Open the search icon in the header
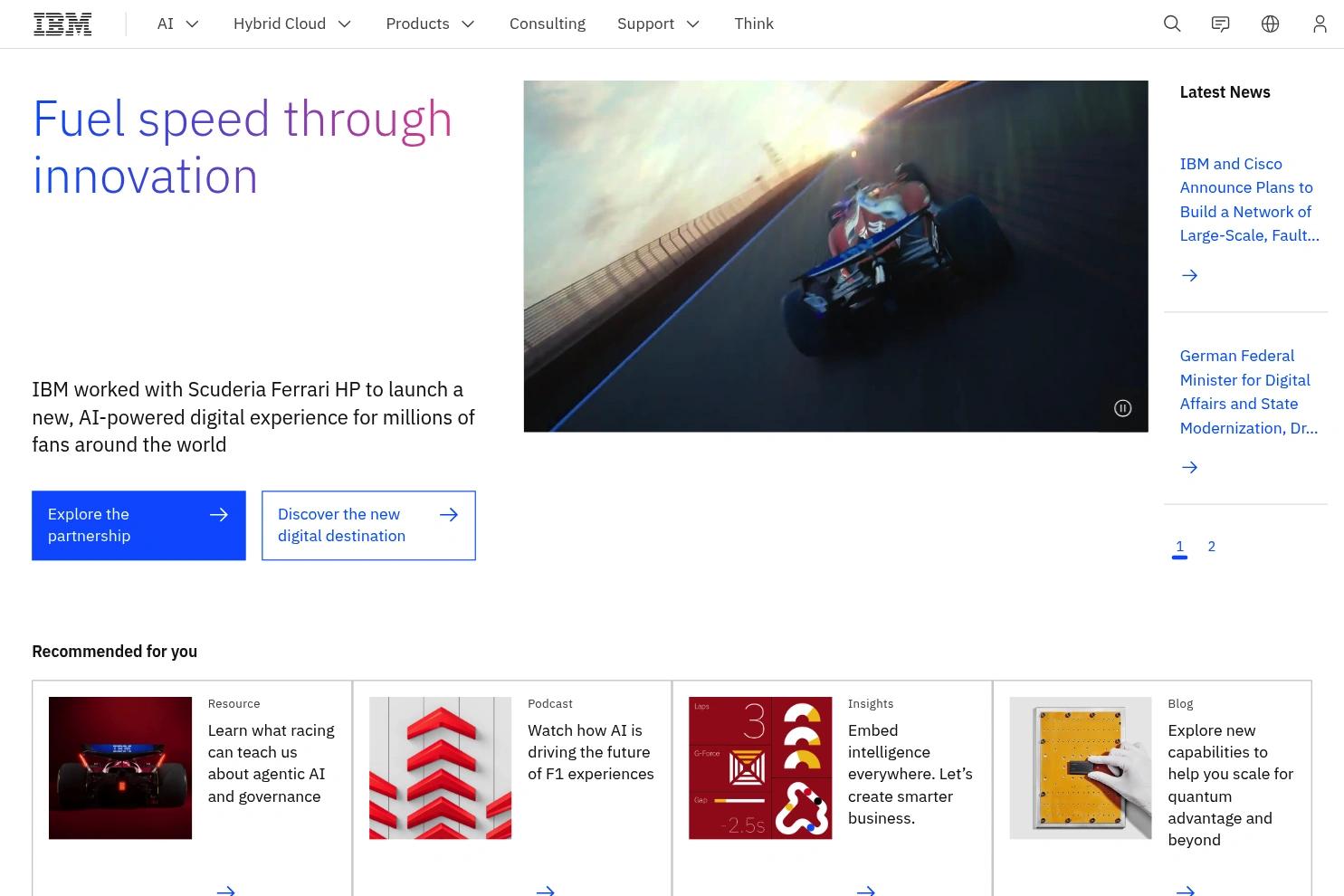 click(x=1172, y=24)
